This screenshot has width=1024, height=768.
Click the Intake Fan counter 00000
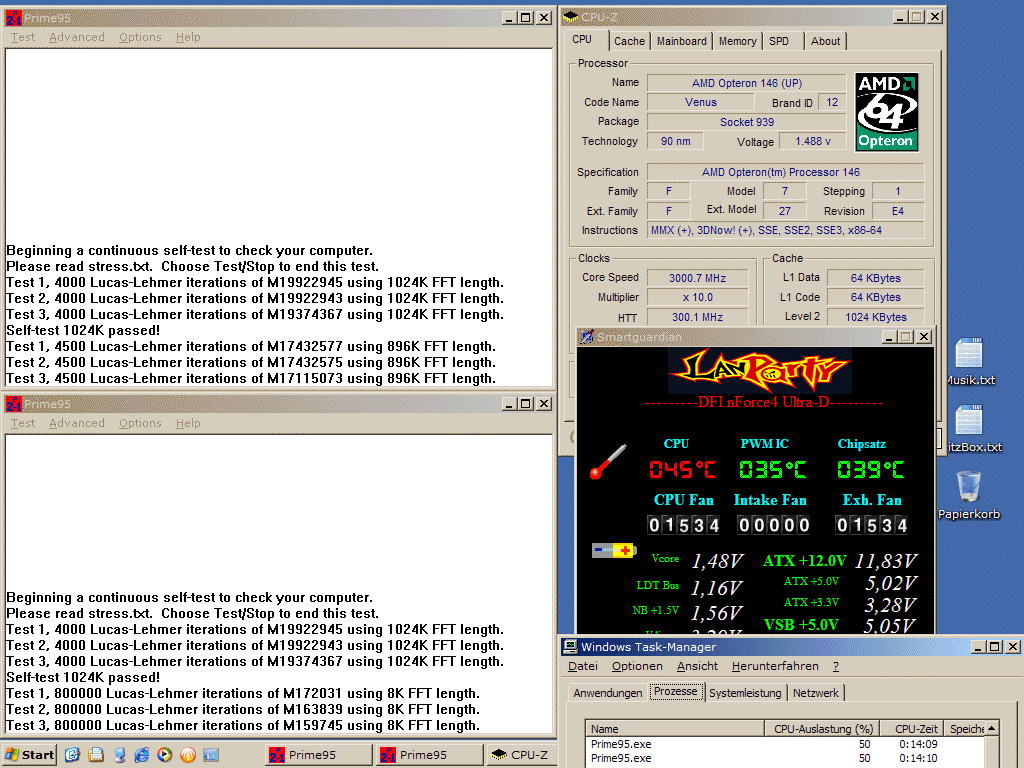coord(775,525)
